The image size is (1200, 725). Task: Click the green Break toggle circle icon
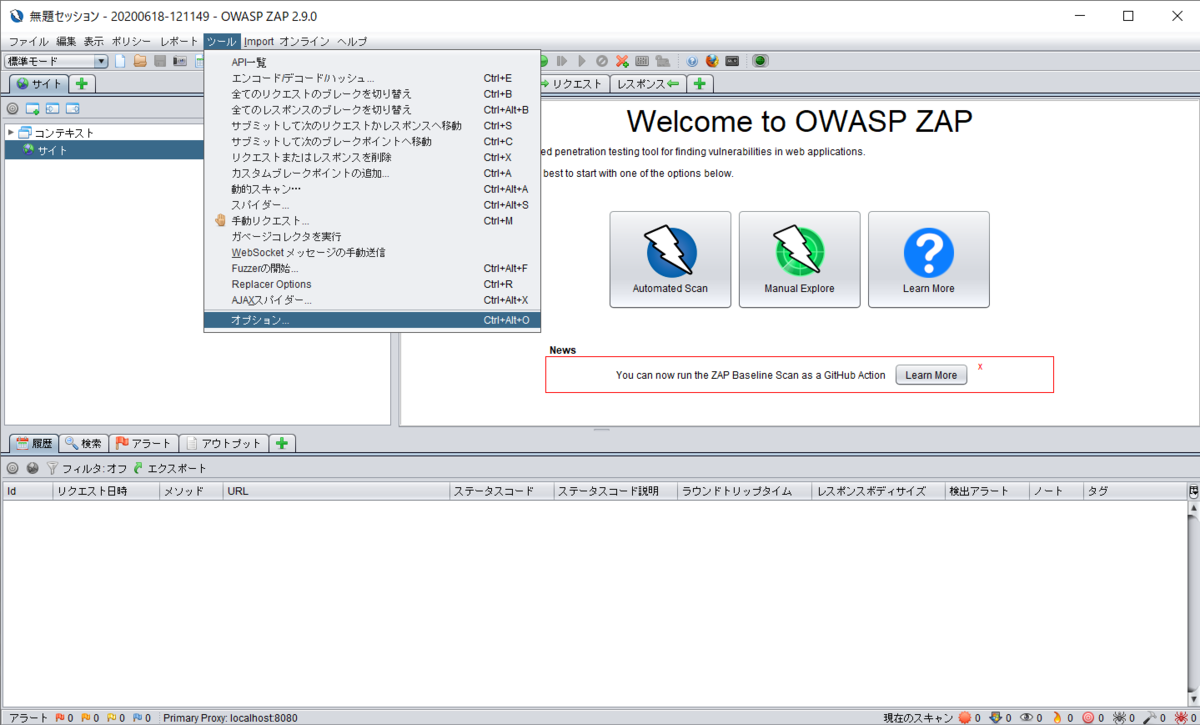point(545,61)
